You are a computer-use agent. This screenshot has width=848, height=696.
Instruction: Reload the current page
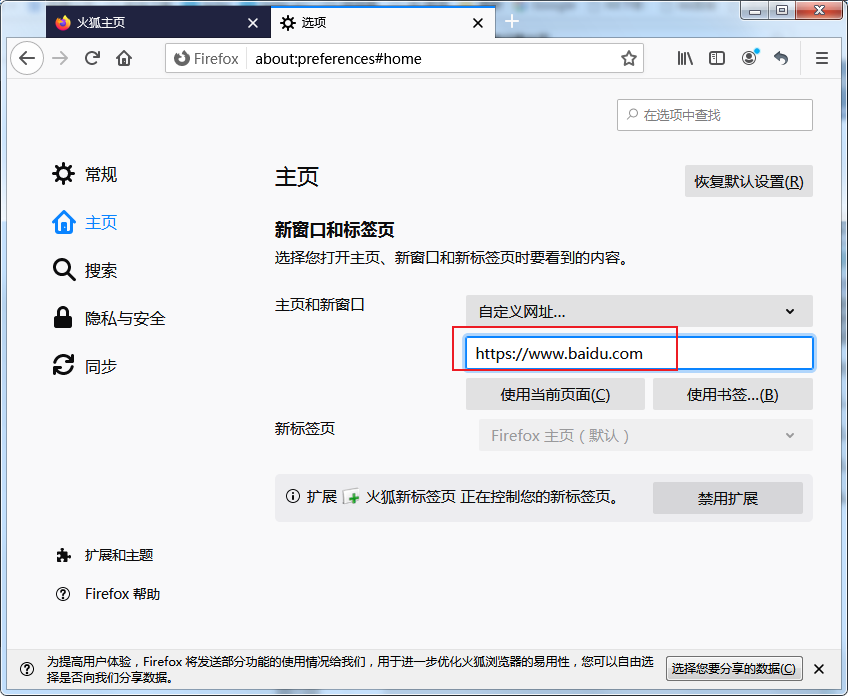(x=92, y=58)
